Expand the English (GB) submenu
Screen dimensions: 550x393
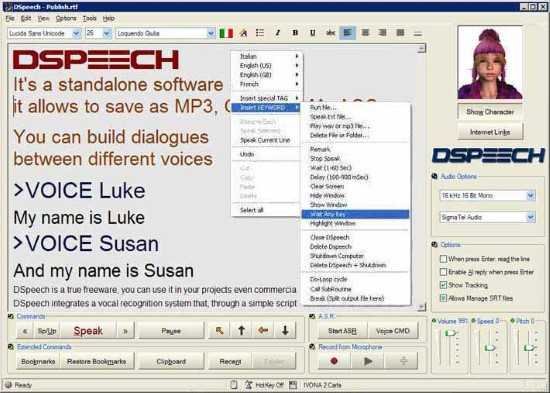[267, 75]
